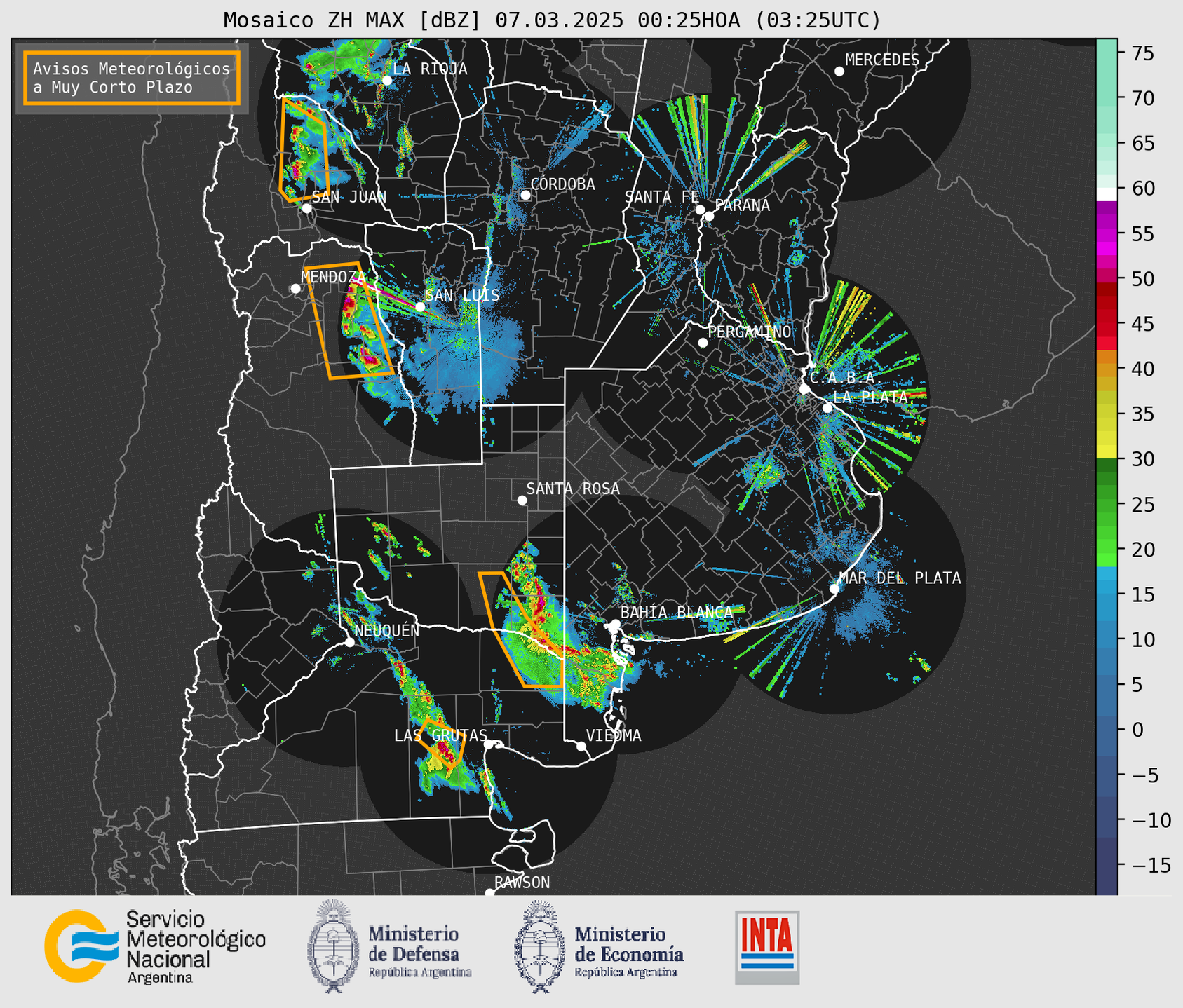Select the RAWSON city label

point(522,883)
